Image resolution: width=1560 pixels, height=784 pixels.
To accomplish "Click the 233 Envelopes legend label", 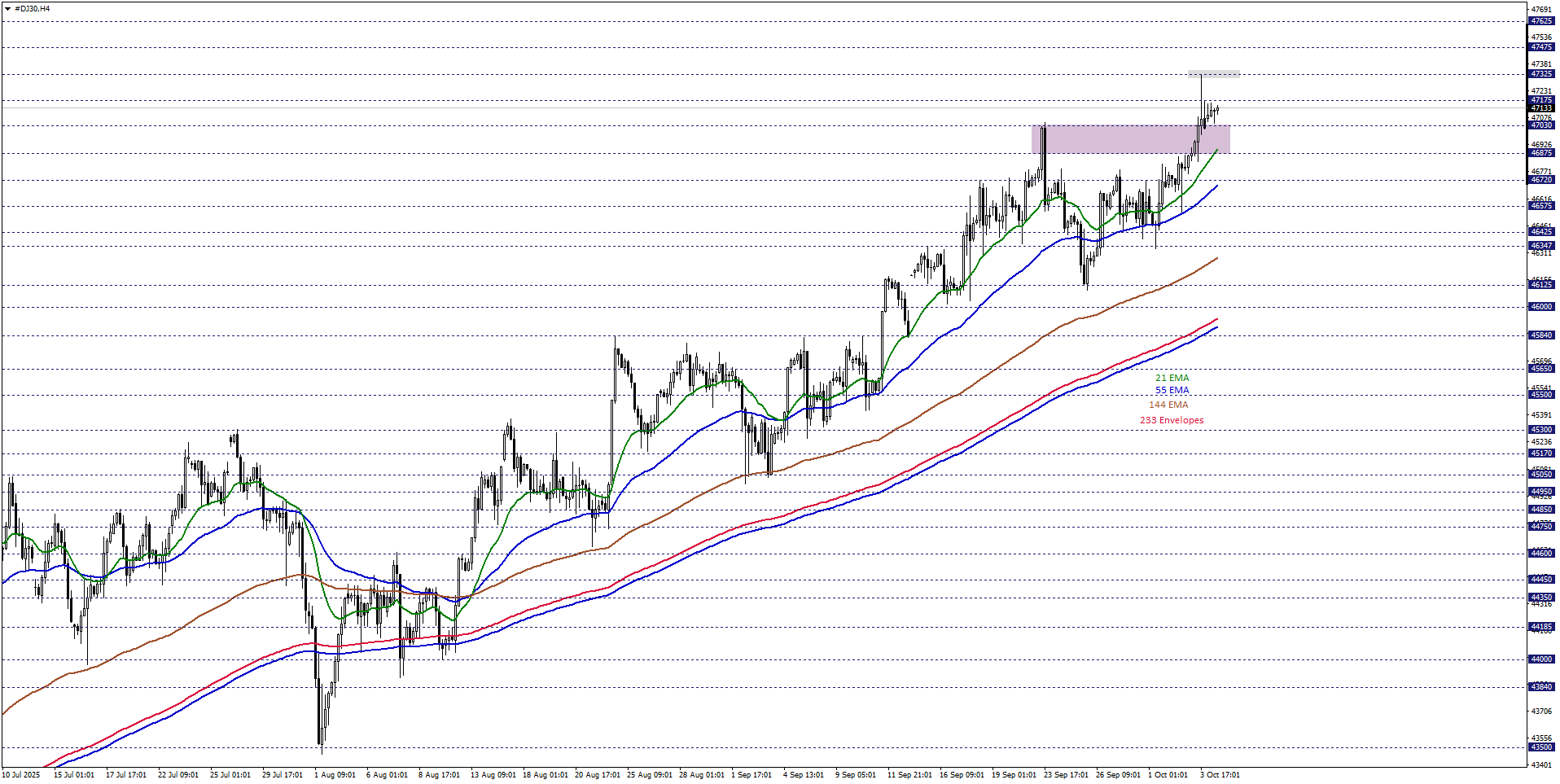I will tap(1171, 420).
